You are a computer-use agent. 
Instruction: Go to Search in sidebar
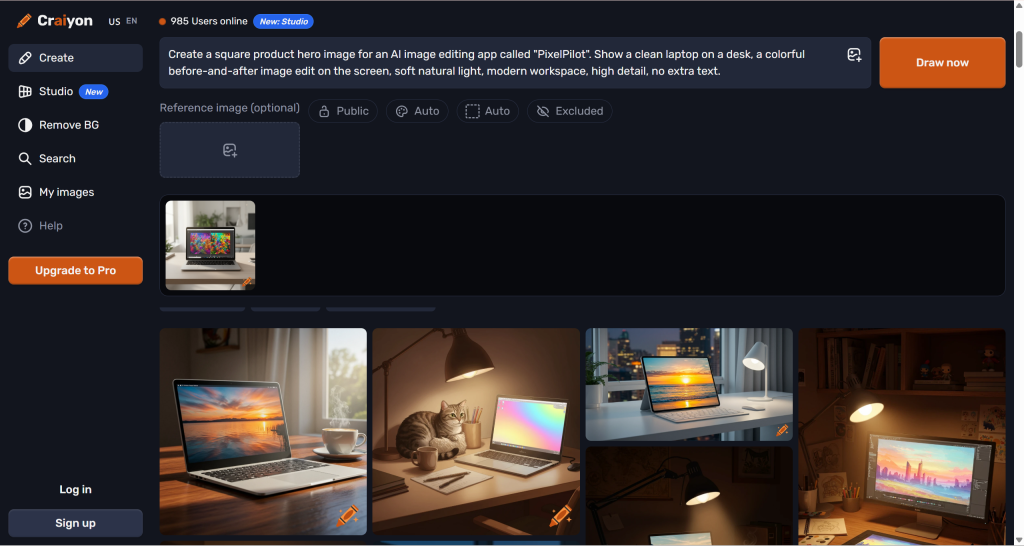point(75,159)
